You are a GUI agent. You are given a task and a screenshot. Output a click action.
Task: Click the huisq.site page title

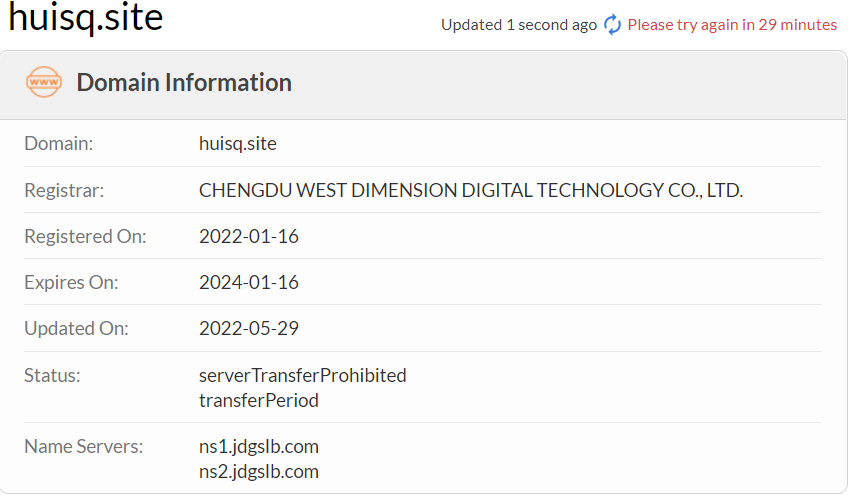86,18
